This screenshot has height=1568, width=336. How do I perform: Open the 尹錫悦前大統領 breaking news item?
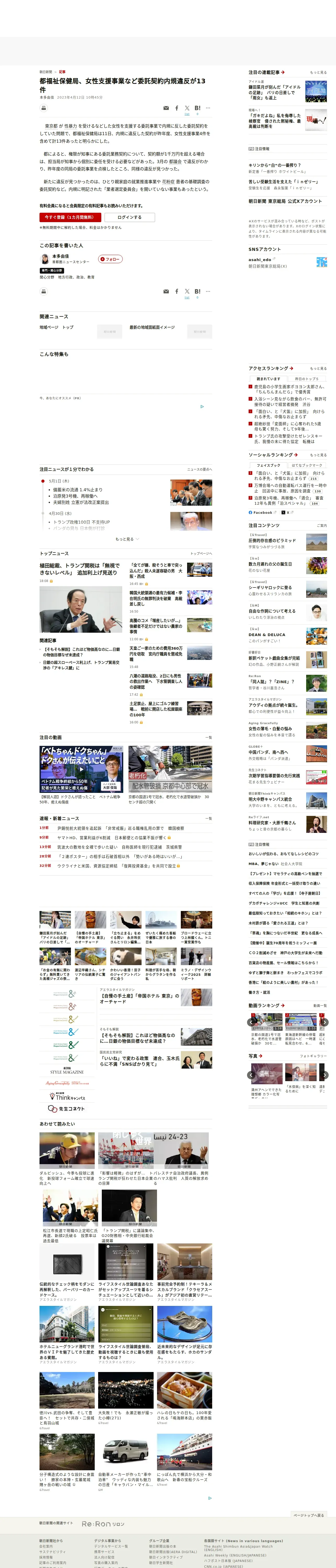(120, 828)
